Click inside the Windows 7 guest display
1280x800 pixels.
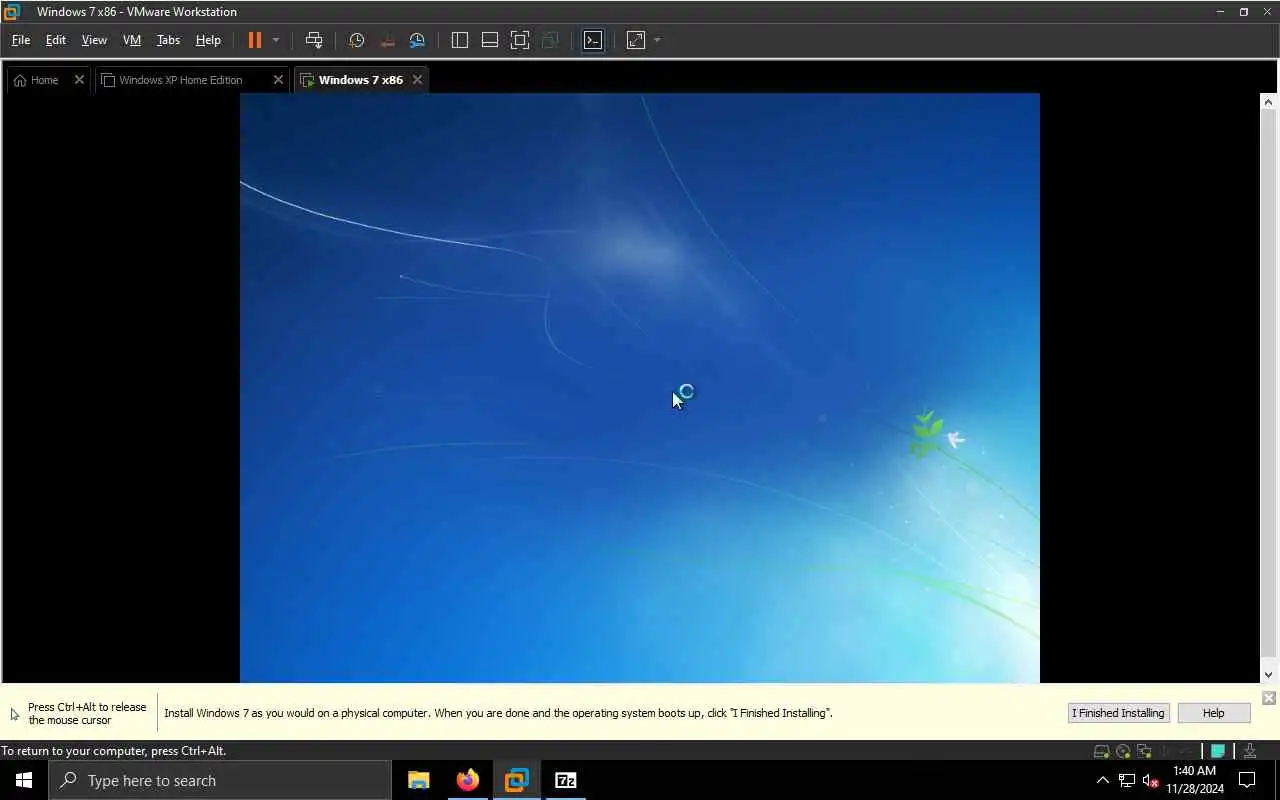(x=640, y=388)
